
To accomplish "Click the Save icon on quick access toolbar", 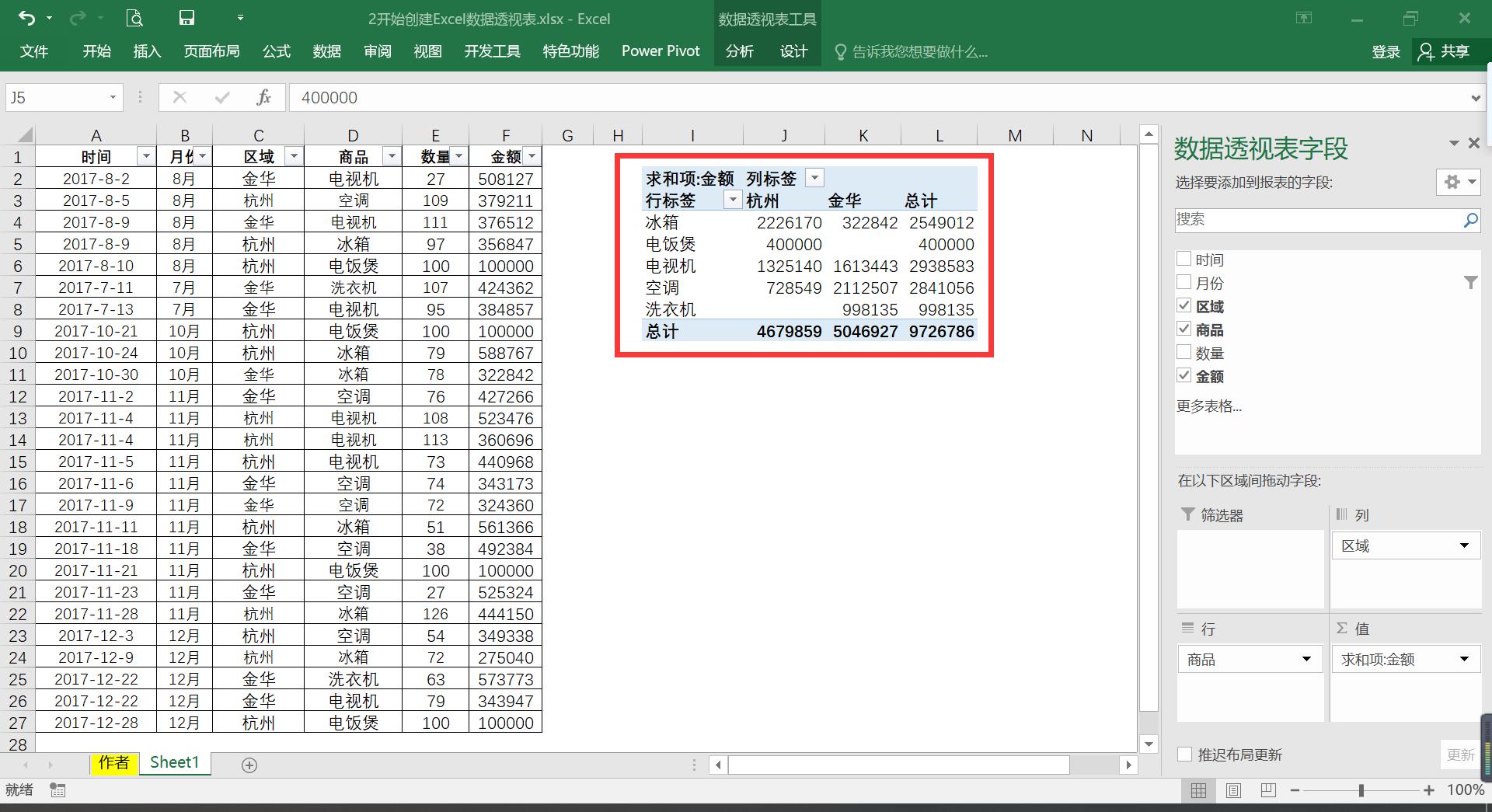I will point(186,17).
